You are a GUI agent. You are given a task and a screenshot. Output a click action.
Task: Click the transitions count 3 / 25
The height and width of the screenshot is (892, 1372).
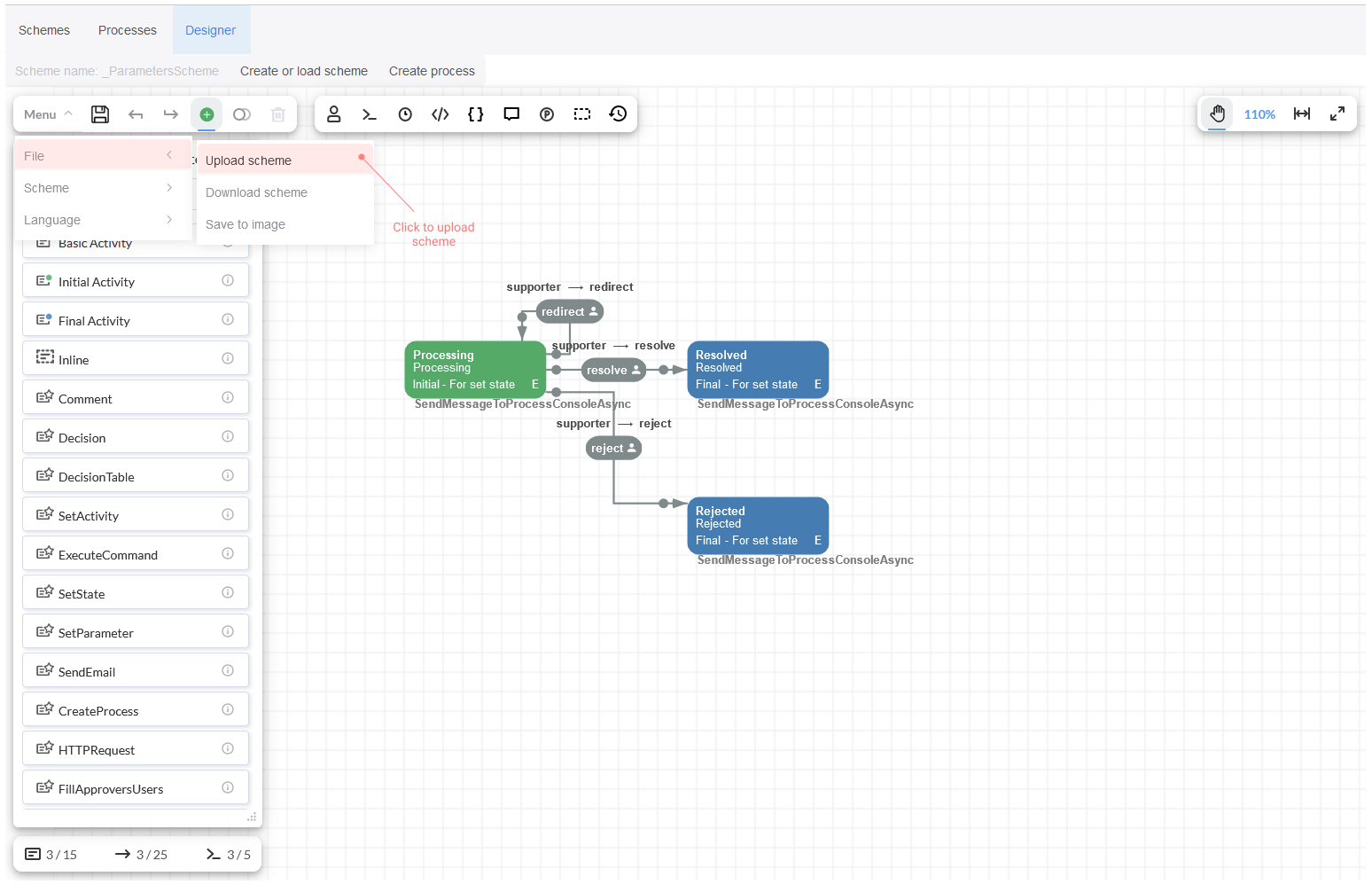(x=141, y=855)
